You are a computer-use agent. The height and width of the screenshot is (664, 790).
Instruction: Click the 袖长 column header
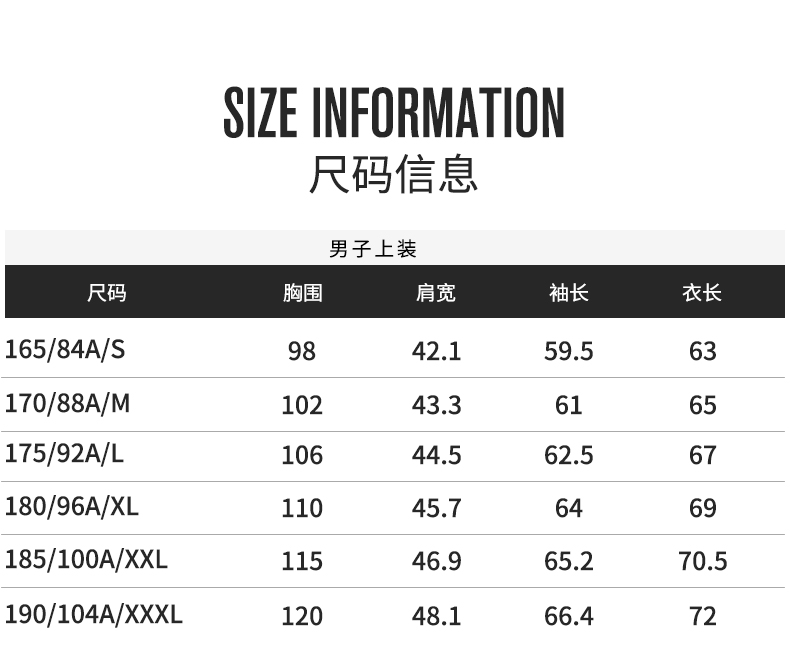(568, 293)
